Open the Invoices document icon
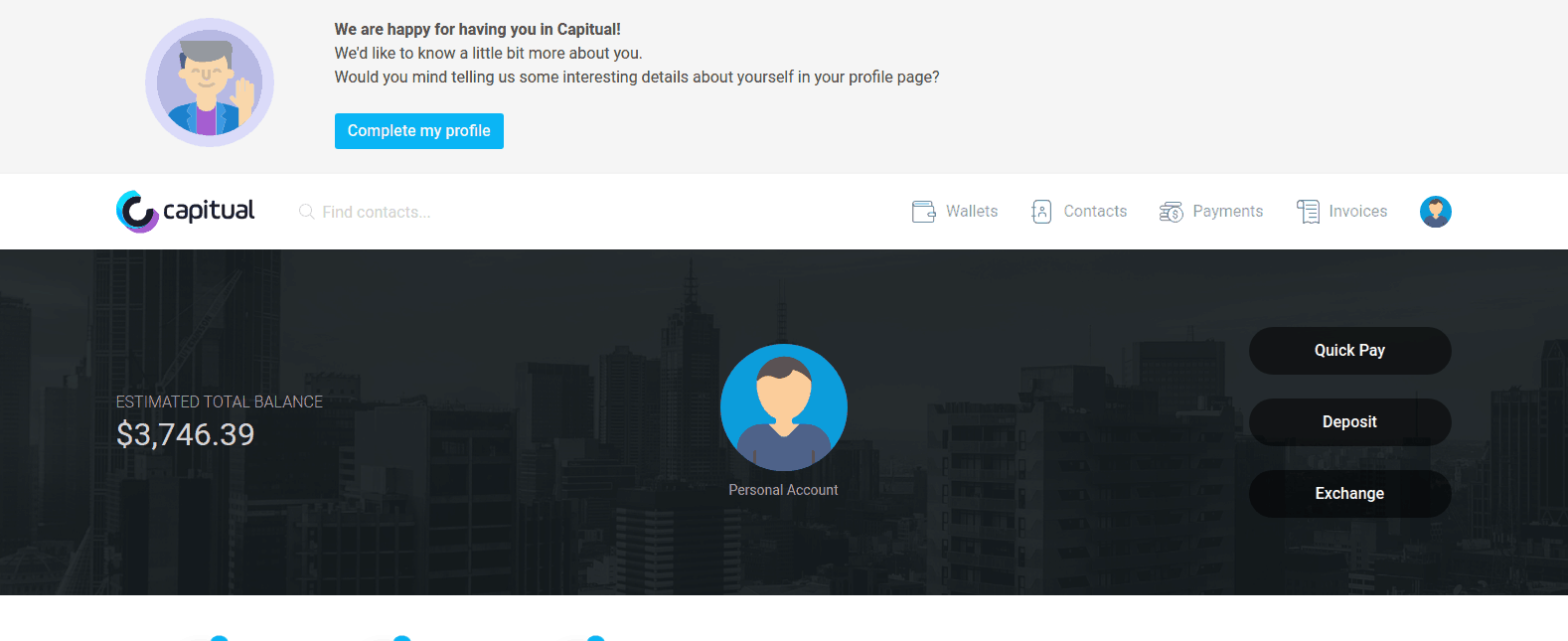Screen dimensions: 1568x641 [x=1308, y=212]
